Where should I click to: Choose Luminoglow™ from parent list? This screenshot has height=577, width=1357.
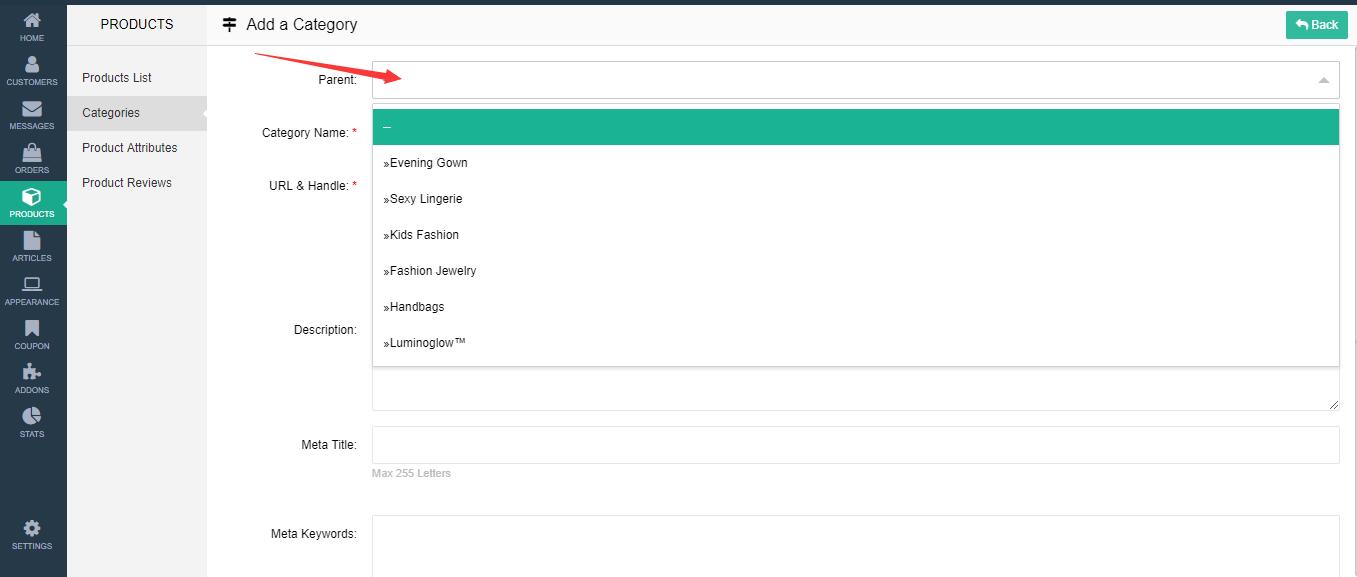click(x=428, y=343)
